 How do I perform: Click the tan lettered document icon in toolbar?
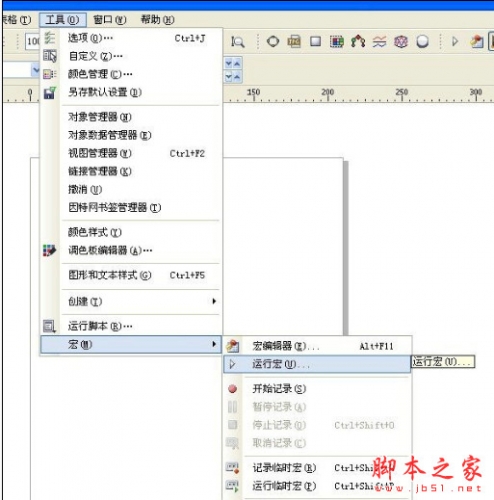[294, 42]
